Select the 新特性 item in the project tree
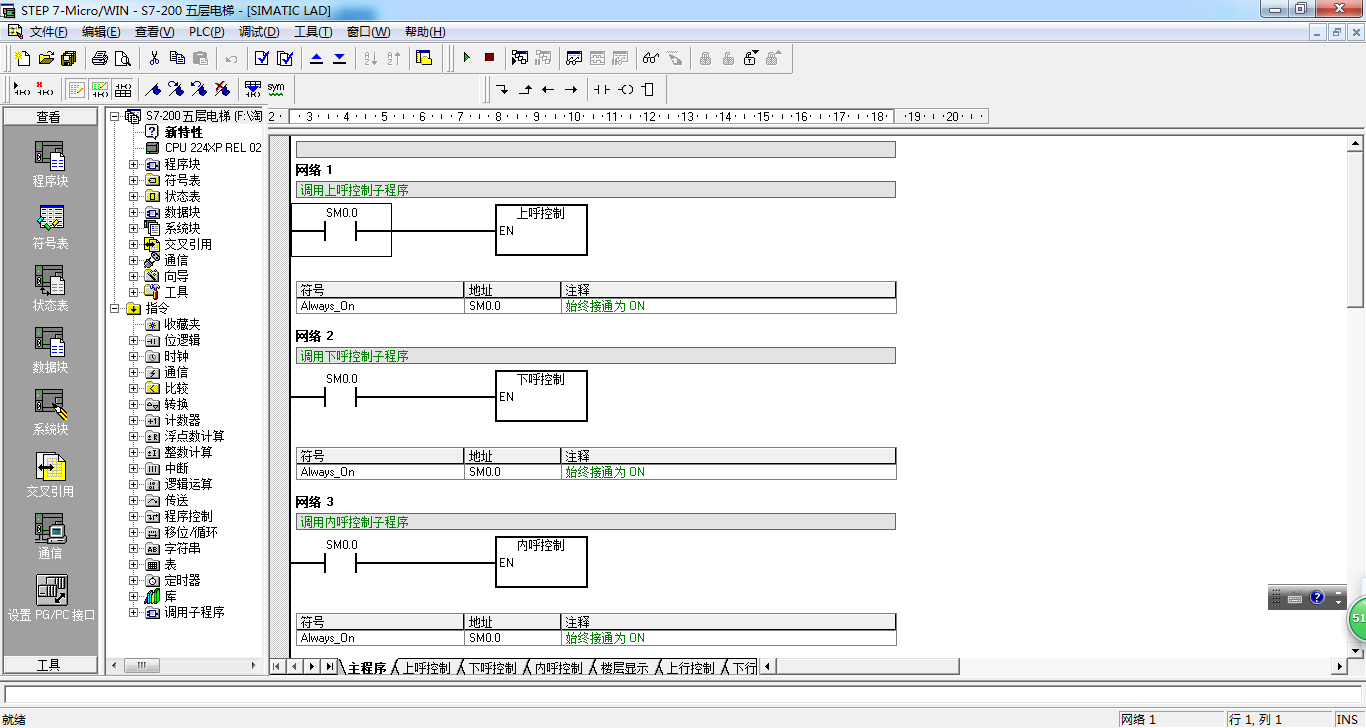Image resolution: width=1366 pixels, height=728 pixels. (x=183, y=132)
